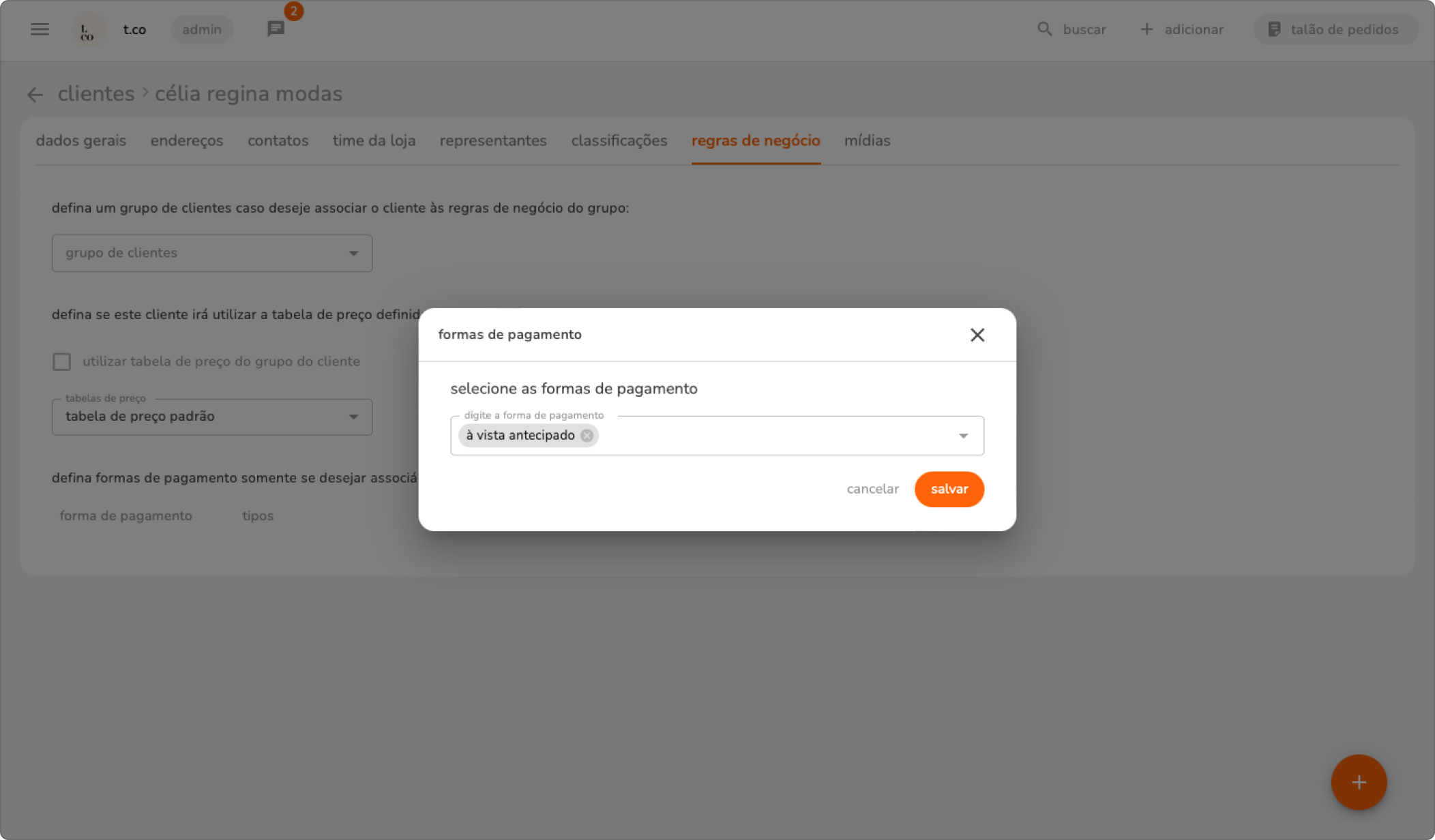Open the grupo de clientes dropdown
The height and width of the screenshot is (840, 1435).
[212, 254]
